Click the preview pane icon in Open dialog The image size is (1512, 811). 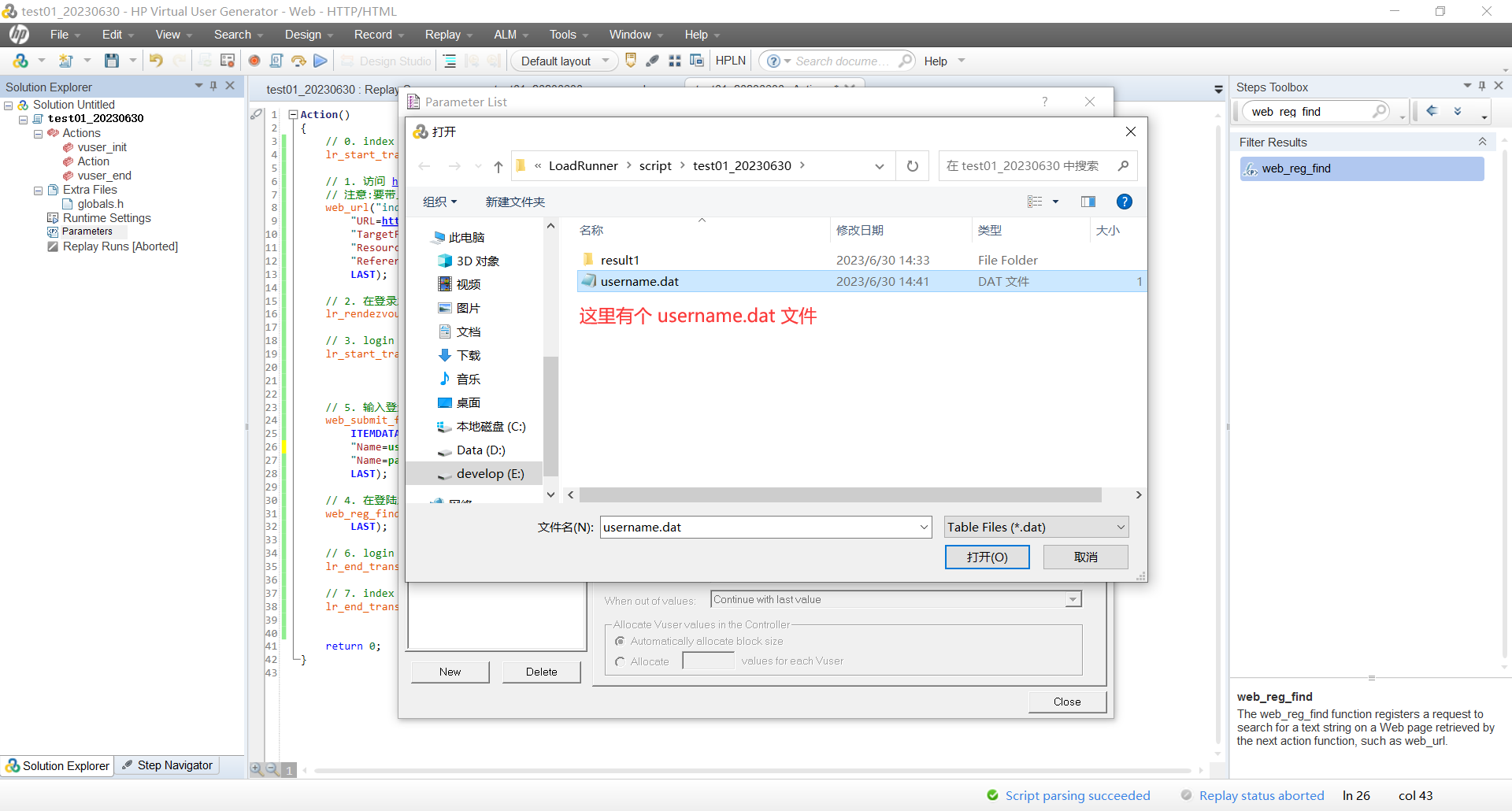[x=1088, y=202]
